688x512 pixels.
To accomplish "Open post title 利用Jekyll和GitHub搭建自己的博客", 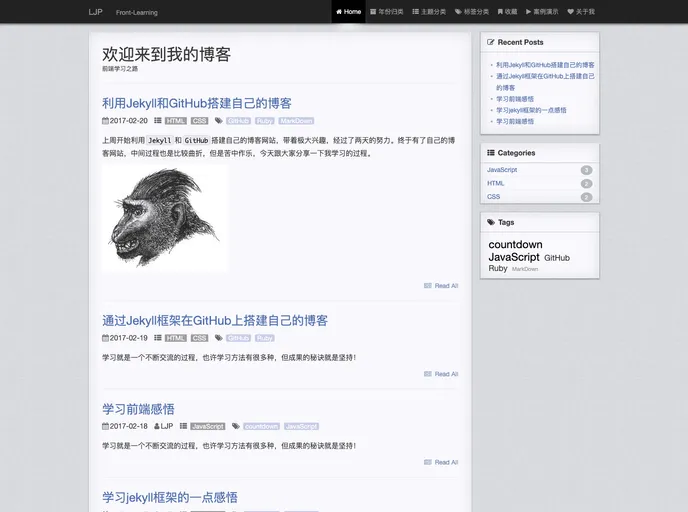I will tap(197, 103).
